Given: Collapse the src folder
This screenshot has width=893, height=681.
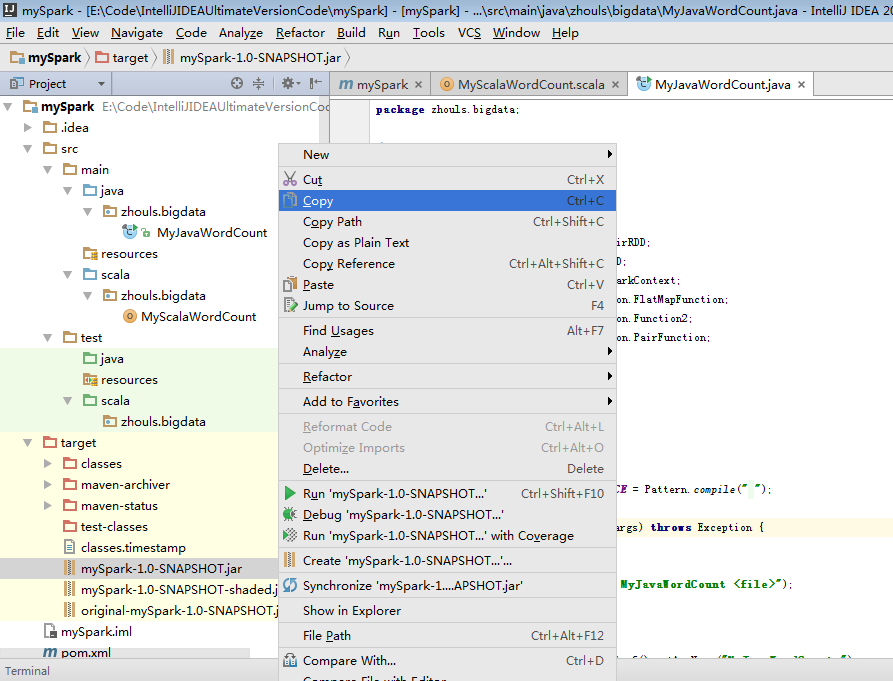Looking at the screenshot, I should tap(27, 149).
